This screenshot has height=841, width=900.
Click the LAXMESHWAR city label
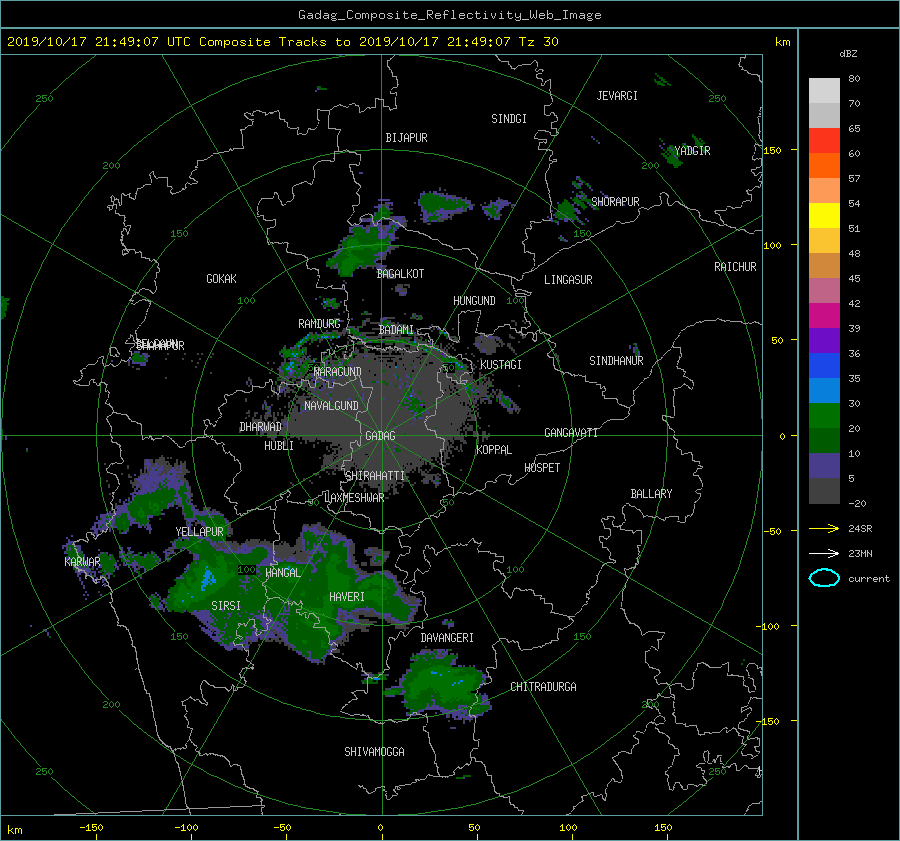tap(354, 498)
